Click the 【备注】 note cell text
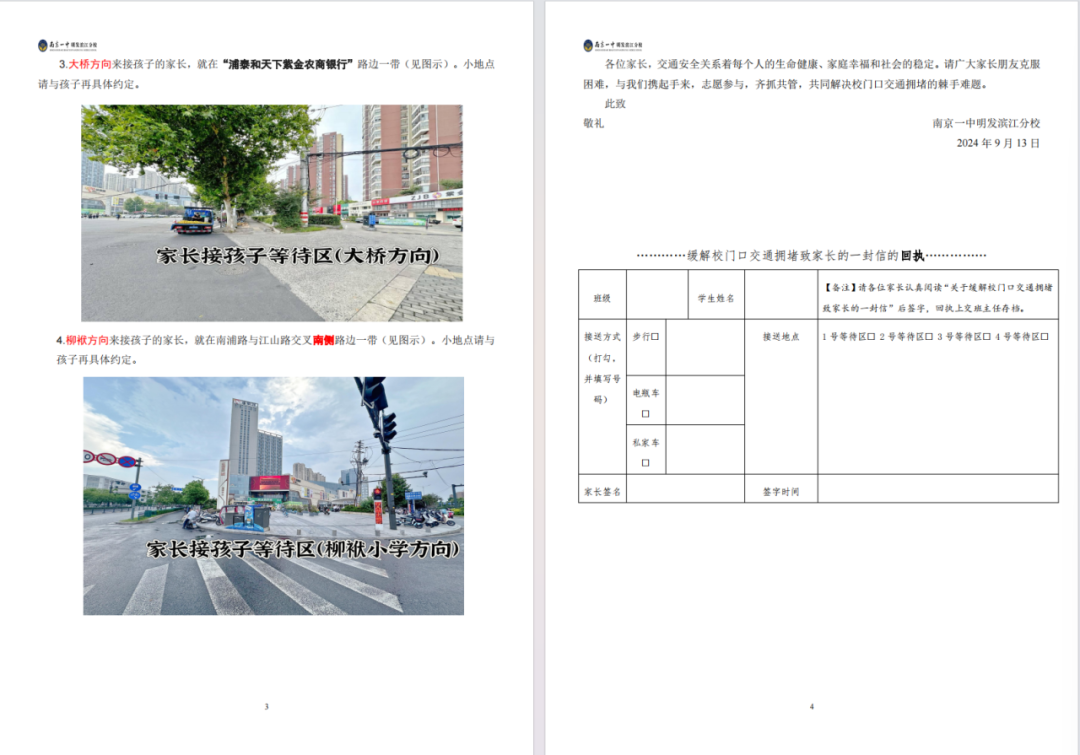 pos(938,298)
